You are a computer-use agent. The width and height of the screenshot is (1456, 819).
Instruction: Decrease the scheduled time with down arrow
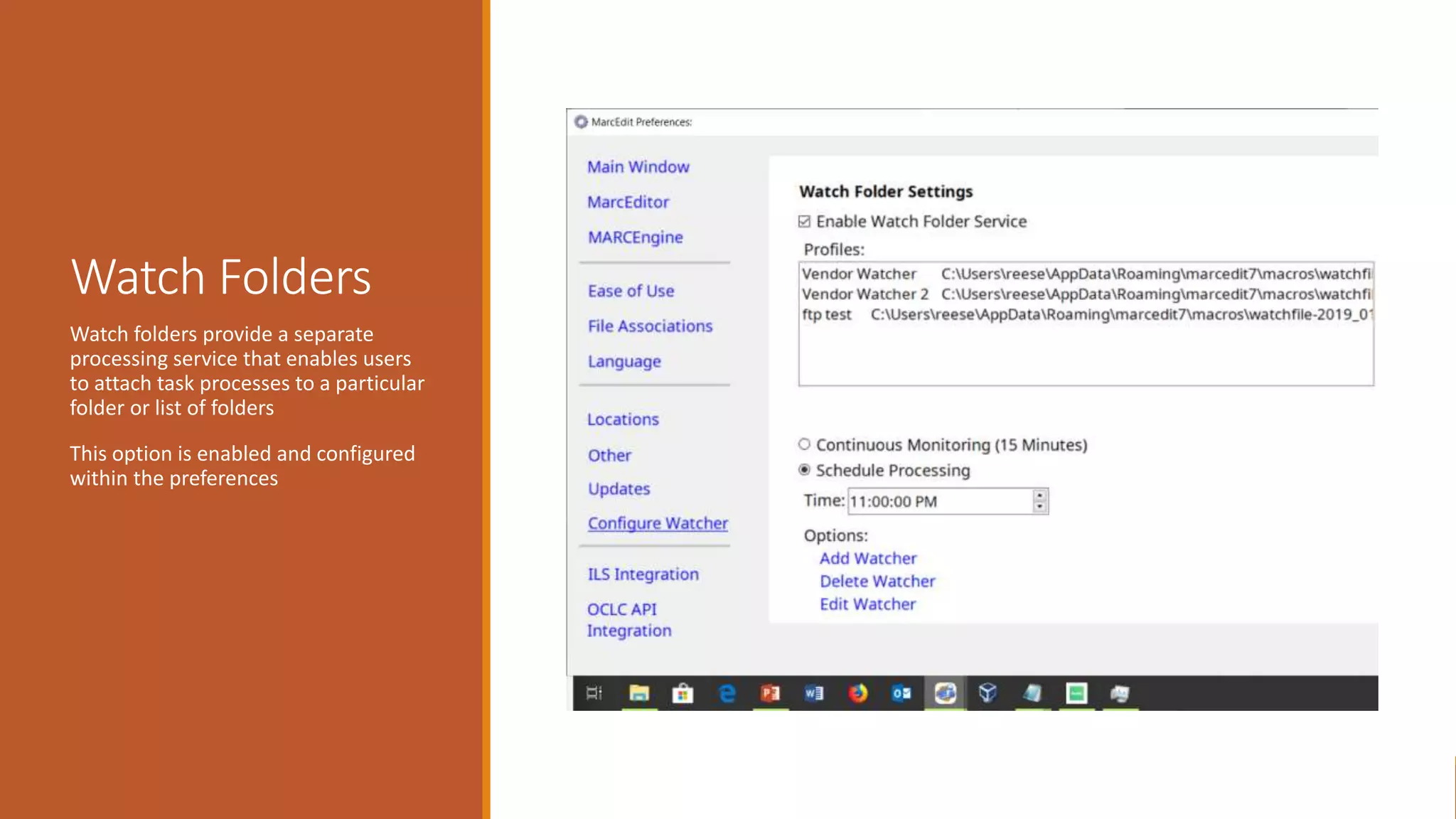coord(1039,506)
